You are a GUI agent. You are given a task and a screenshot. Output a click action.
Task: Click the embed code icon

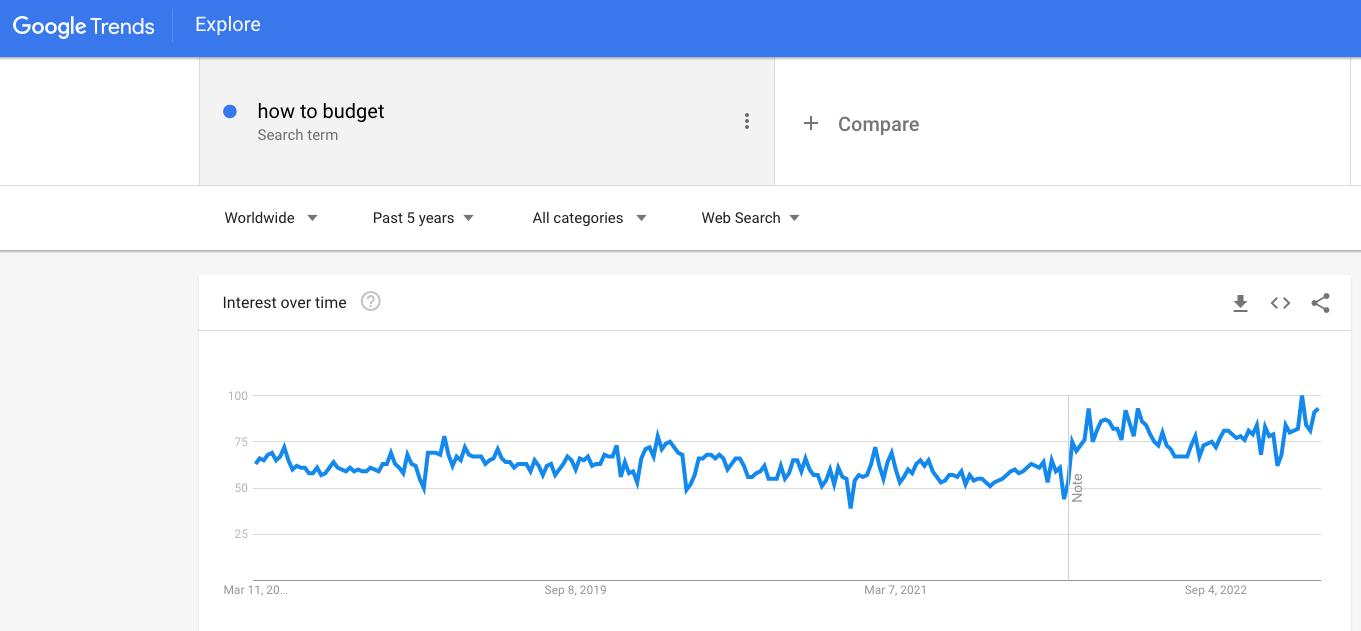point(1280,303)
